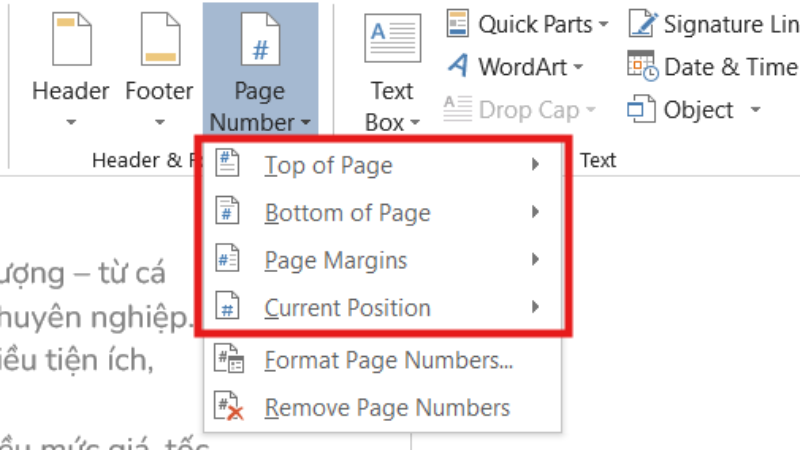Click the Quick Parts icon
800x450 pixels.
[x=458, y=23]
